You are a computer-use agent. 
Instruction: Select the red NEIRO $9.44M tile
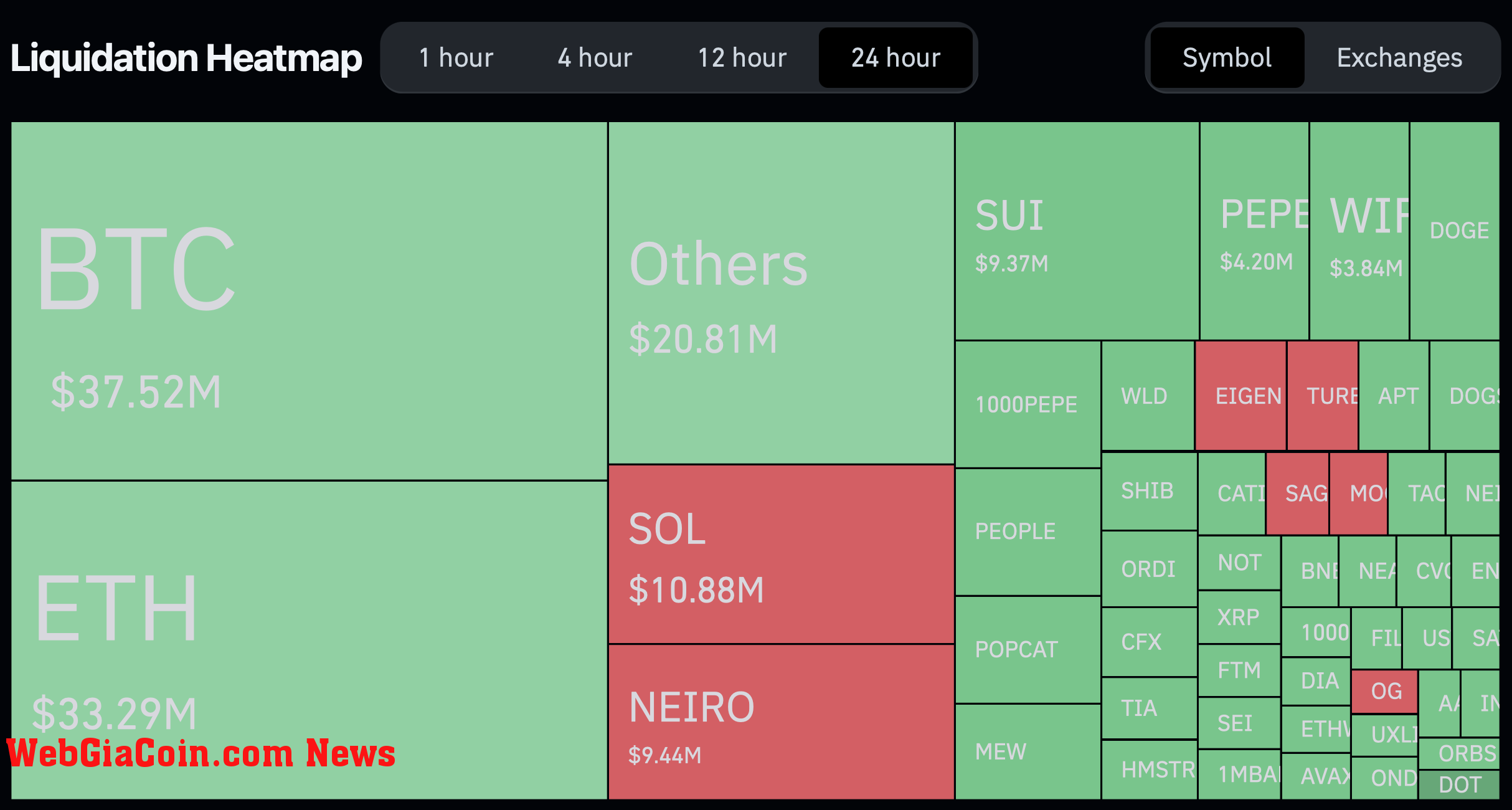pos(781,722)
